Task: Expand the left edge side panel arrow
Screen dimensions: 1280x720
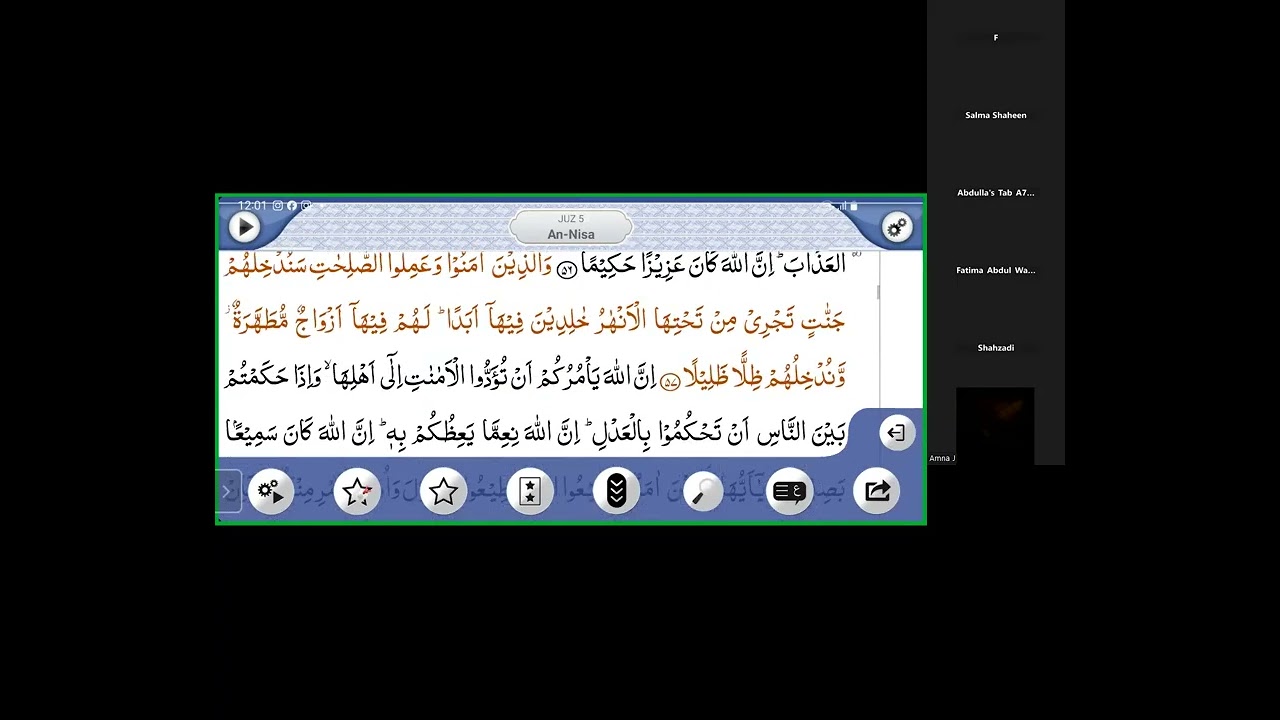Action: tap(228, 491)
